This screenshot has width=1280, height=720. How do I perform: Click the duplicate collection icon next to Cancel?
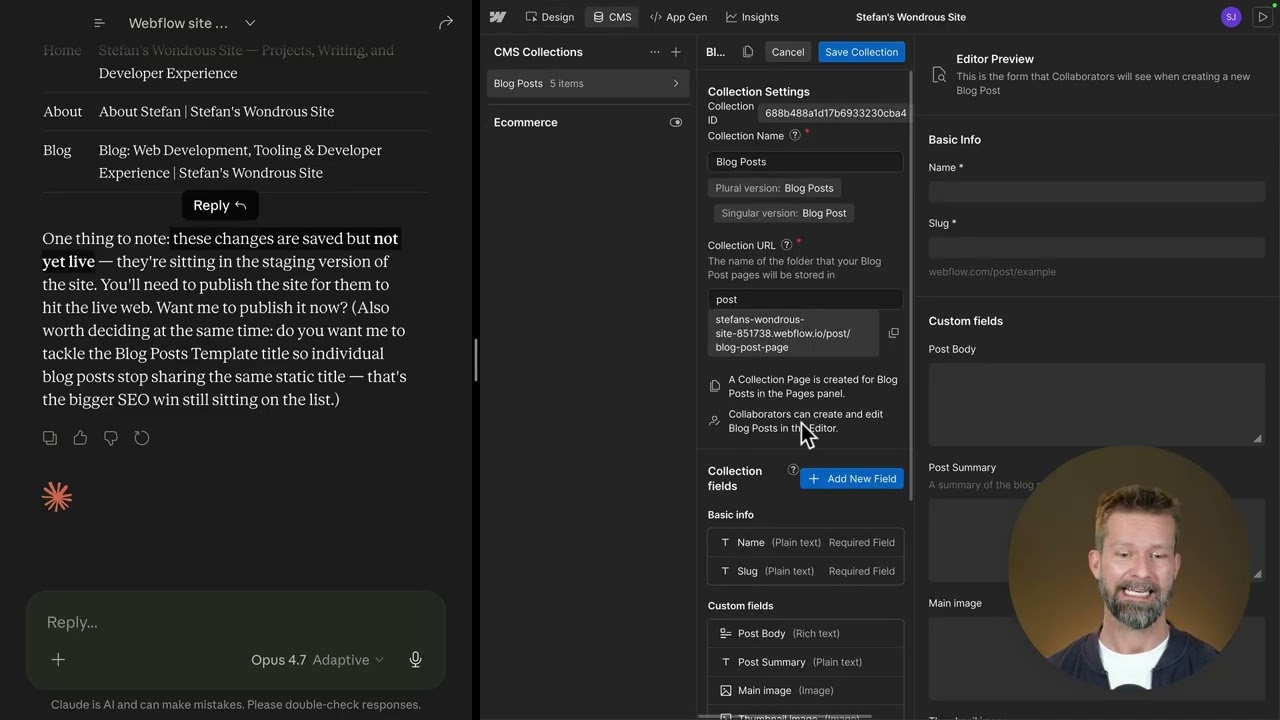click(x=748, y=52)
